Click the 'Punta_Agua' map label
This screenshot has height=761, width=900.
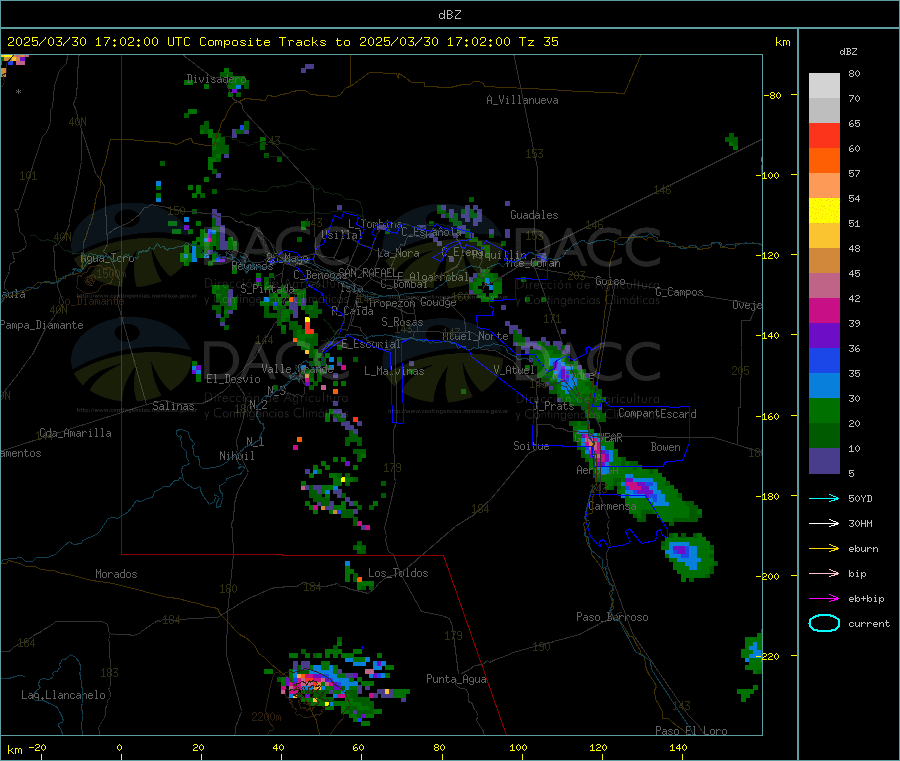tap(456, 679)
